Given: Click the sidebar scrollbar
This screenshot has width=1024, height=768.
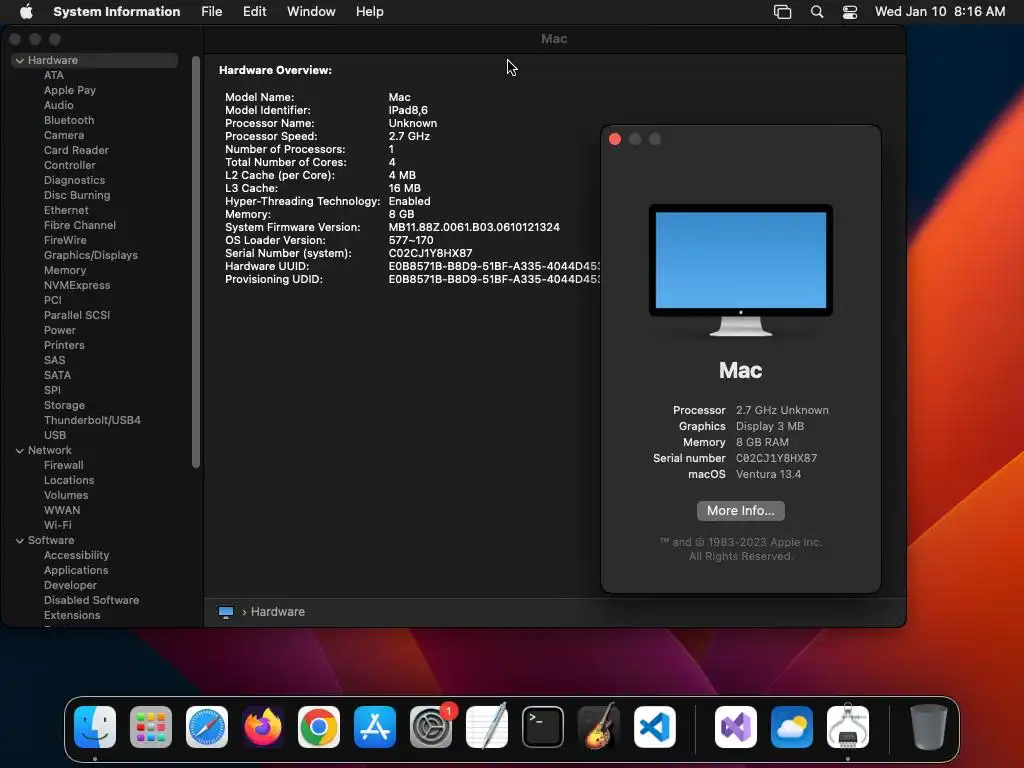Looking at the screenshot, I should (x=196, y=262).
